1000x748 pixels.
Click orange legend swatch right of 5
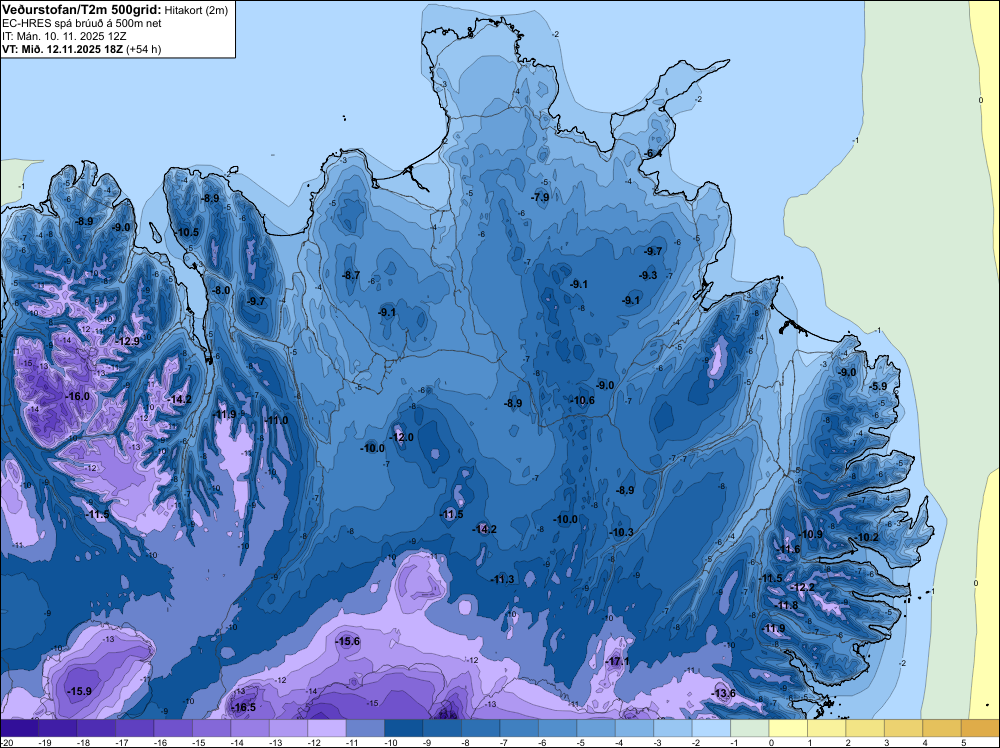click(x=980, y=728)
